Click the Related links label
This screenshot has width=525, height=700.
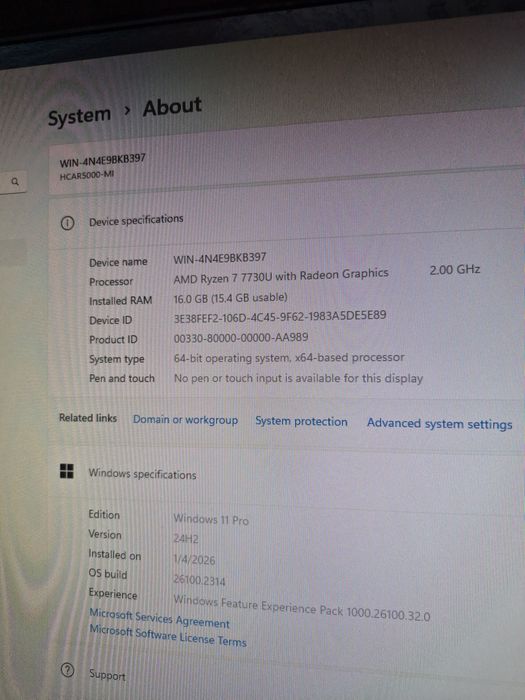point(88,418)
